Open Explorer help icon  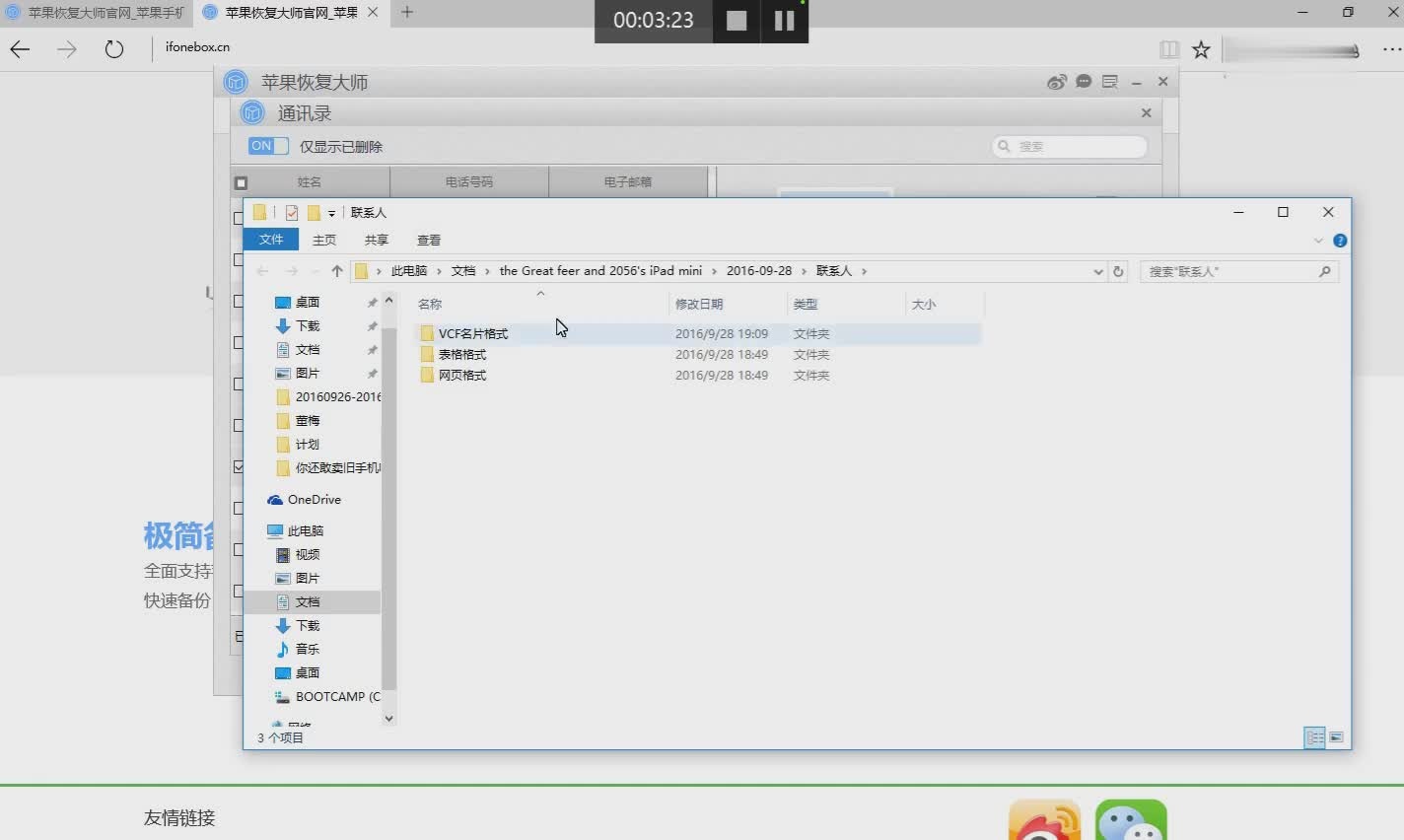pyautogui.click(x=1340, y=241)
